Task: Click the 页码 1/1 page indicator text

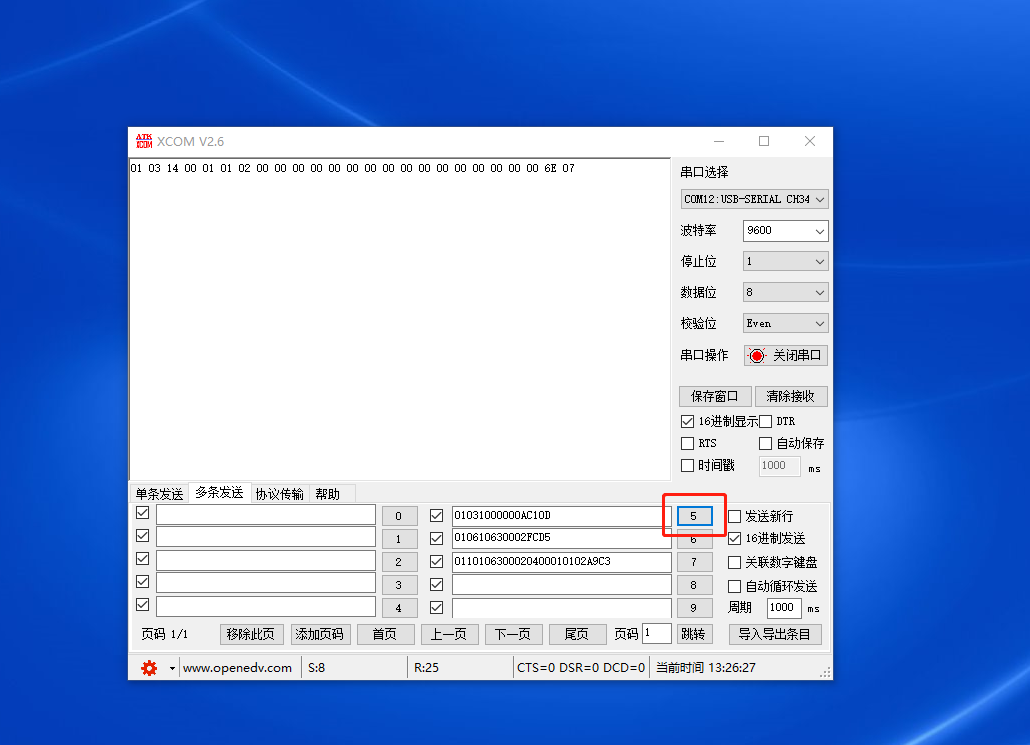Action: (165, 635)
